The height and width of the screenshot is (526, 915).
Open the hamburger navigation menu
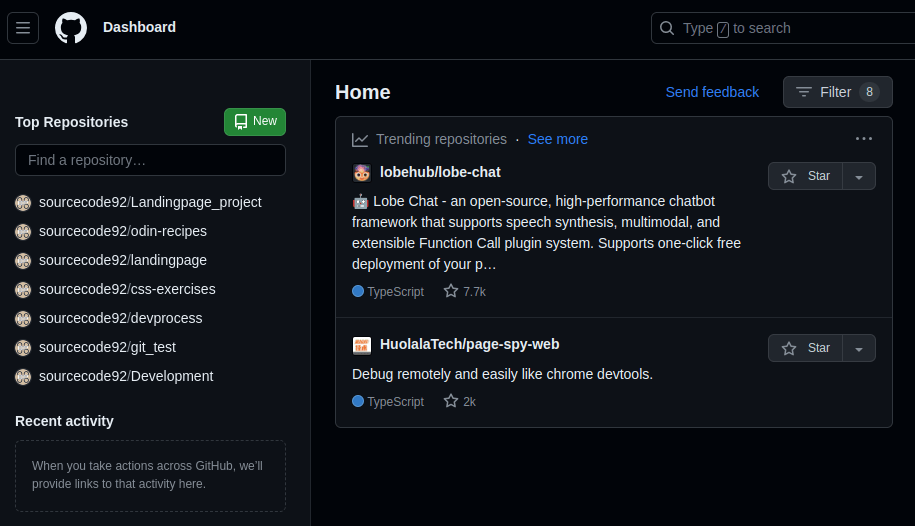(x=23, y=28)
